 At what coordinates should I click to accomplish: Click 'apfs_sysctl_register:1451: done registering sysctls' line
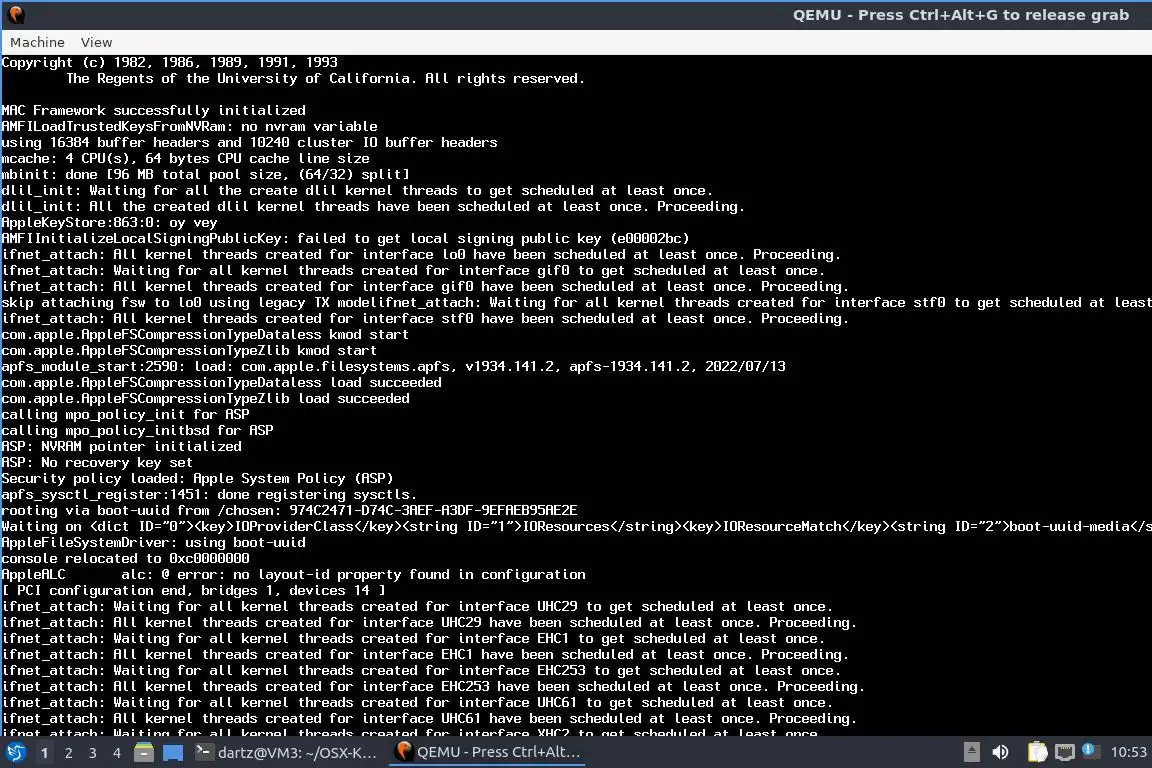tap(209, 495)
